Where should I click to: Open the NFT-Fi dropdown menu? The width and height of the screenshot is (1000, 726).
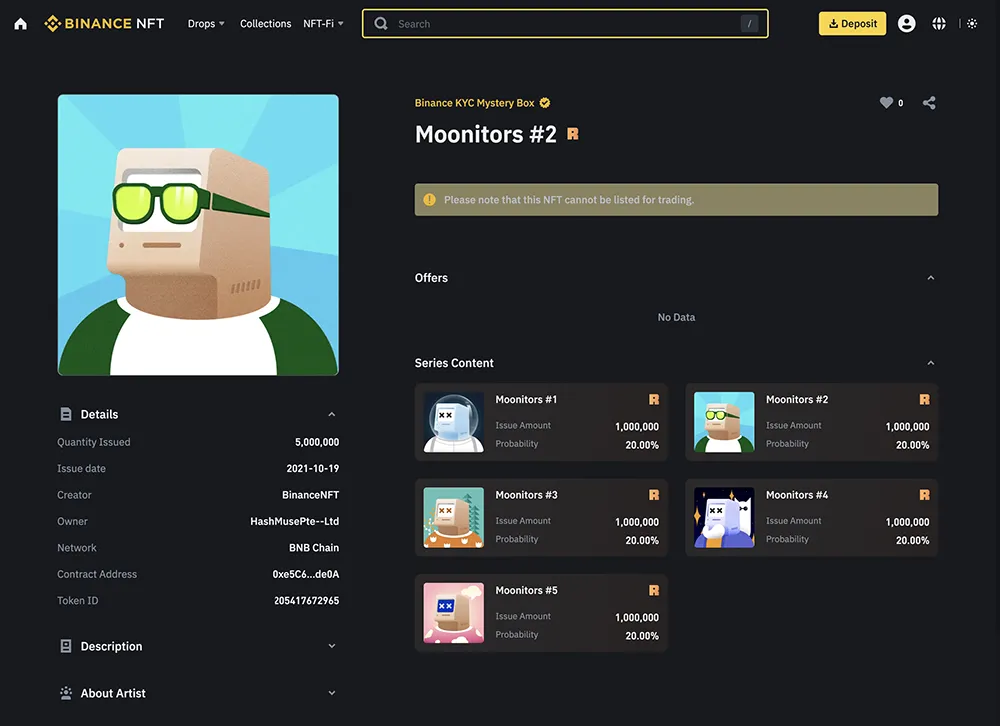(323, 24)
